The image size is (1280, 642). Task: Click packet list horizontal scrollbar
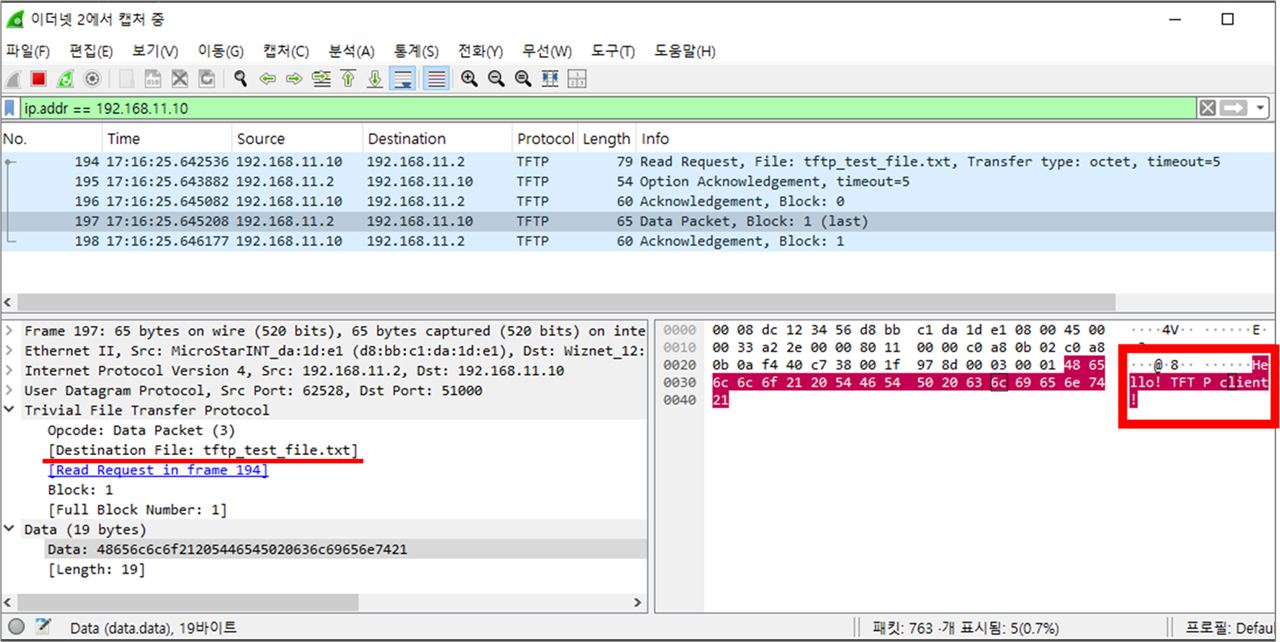point(566,301)
